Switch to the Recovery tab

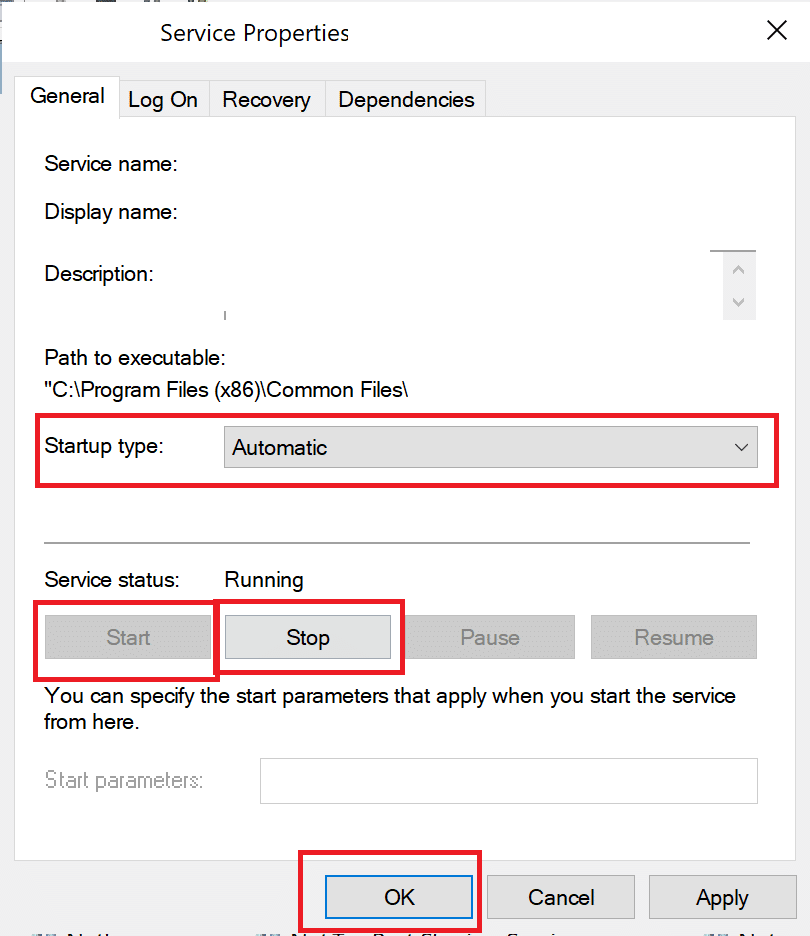[266, 100]
